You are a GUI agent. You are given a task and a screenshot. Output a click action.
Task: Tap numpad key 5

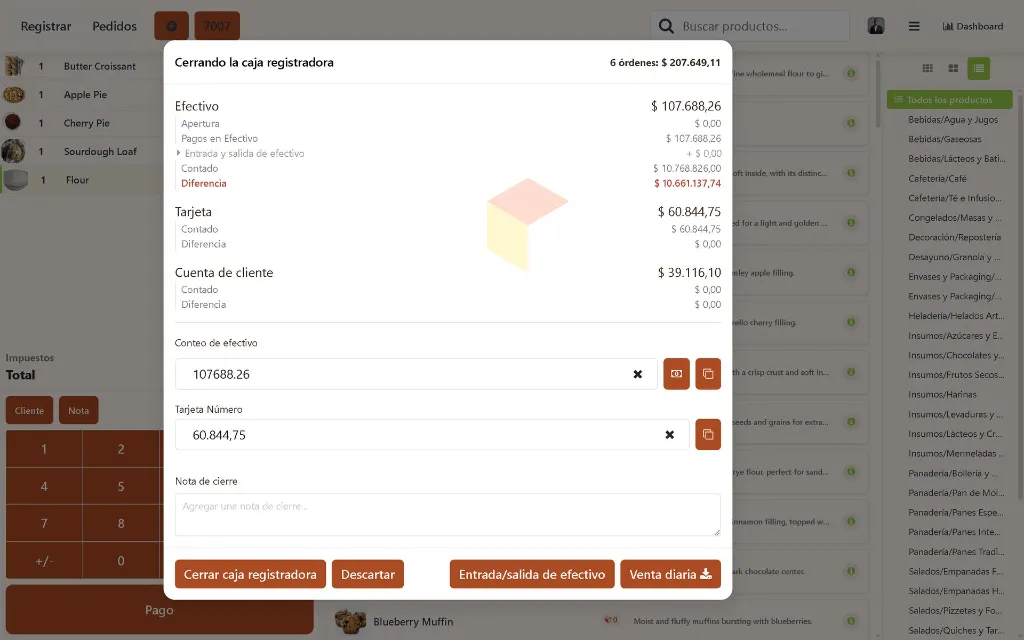[121, 486]
